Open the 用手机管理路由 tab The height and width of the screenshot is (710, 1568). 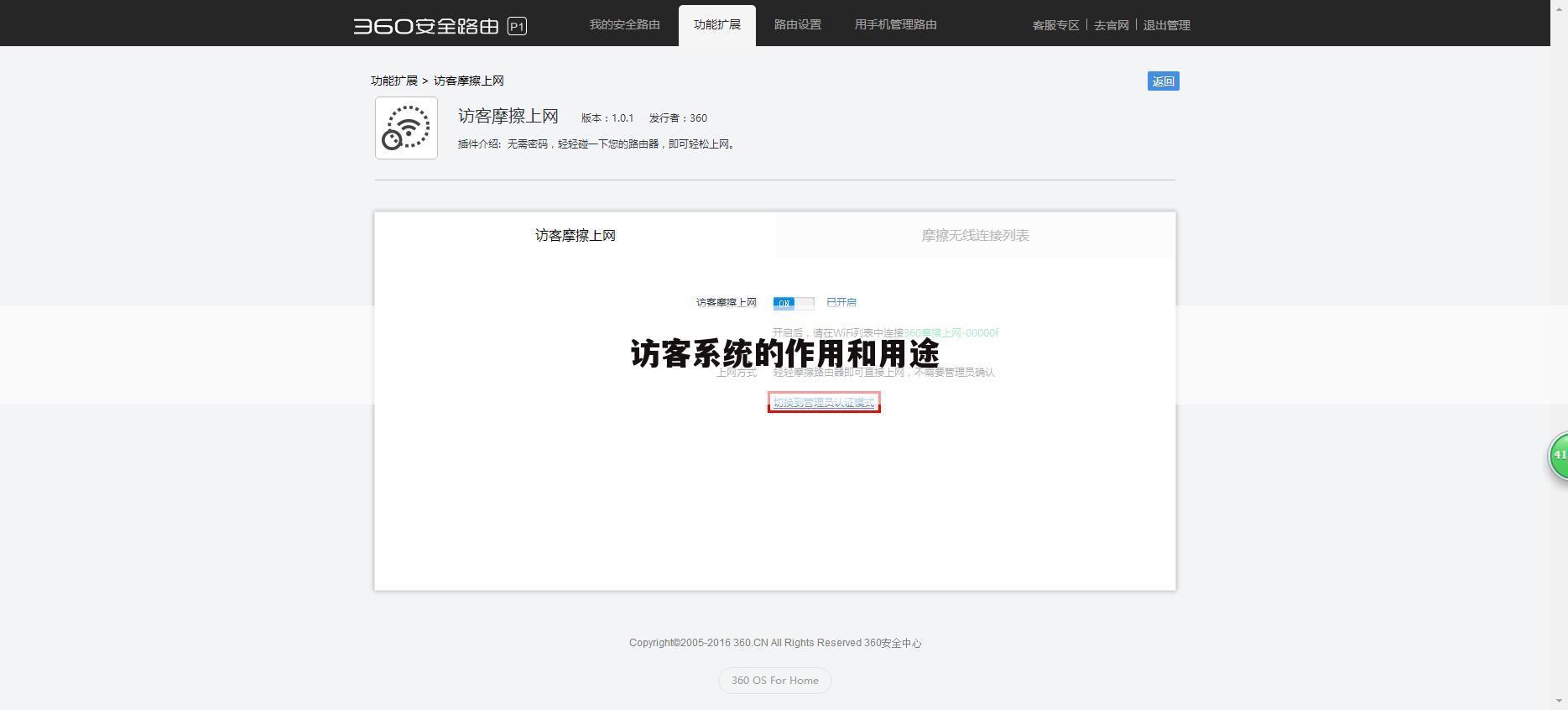coord(896,24)
